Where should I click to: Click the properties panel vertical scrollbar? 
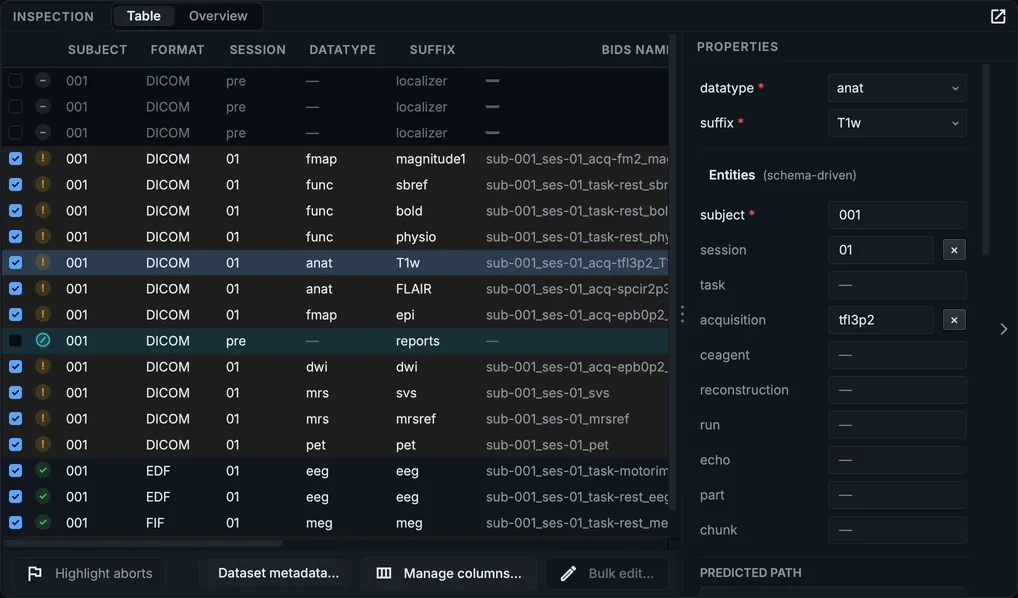click(986, 159)
